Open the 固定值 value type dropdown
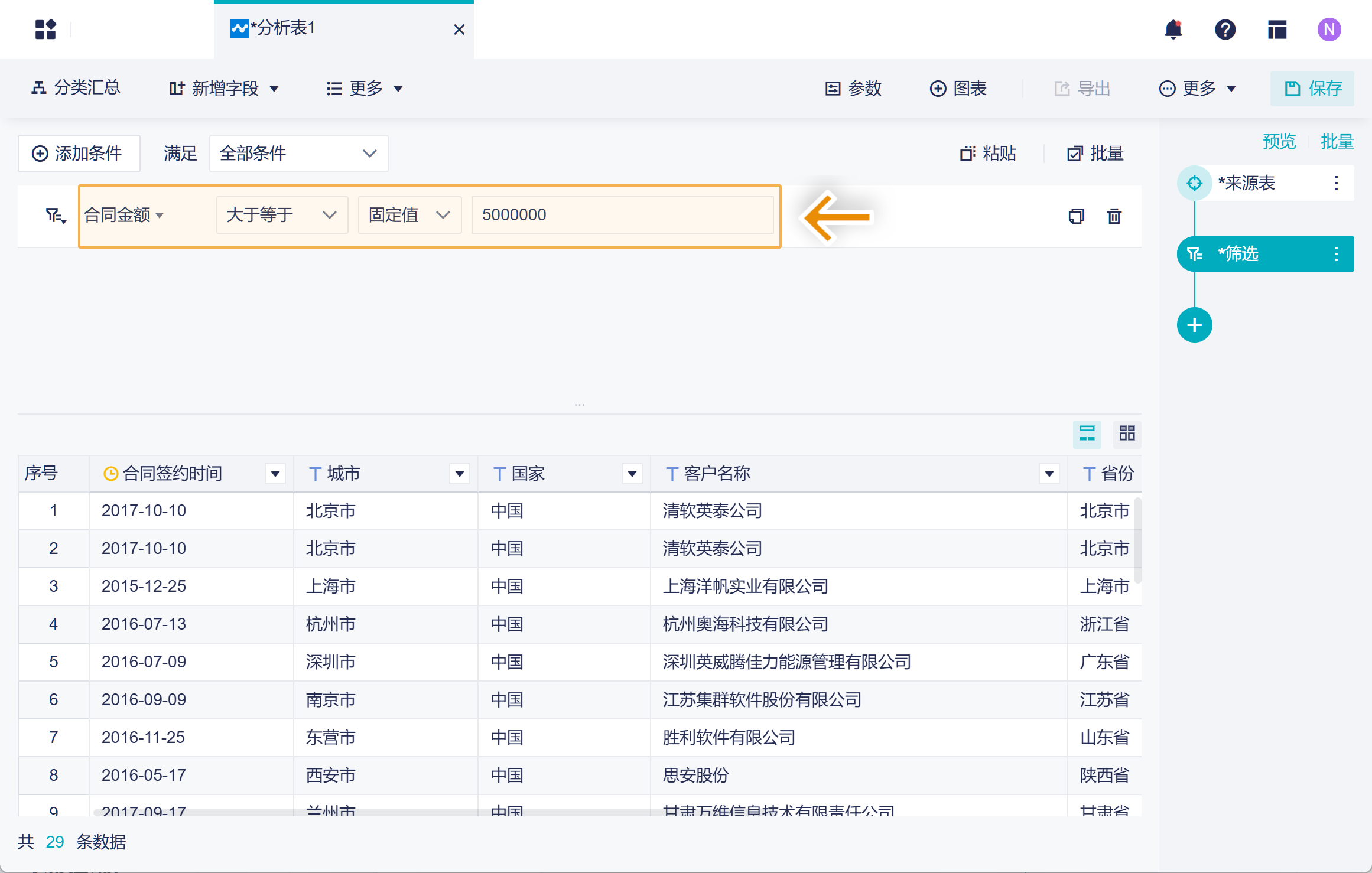The image size is (1372, 873). pos(409,215)
